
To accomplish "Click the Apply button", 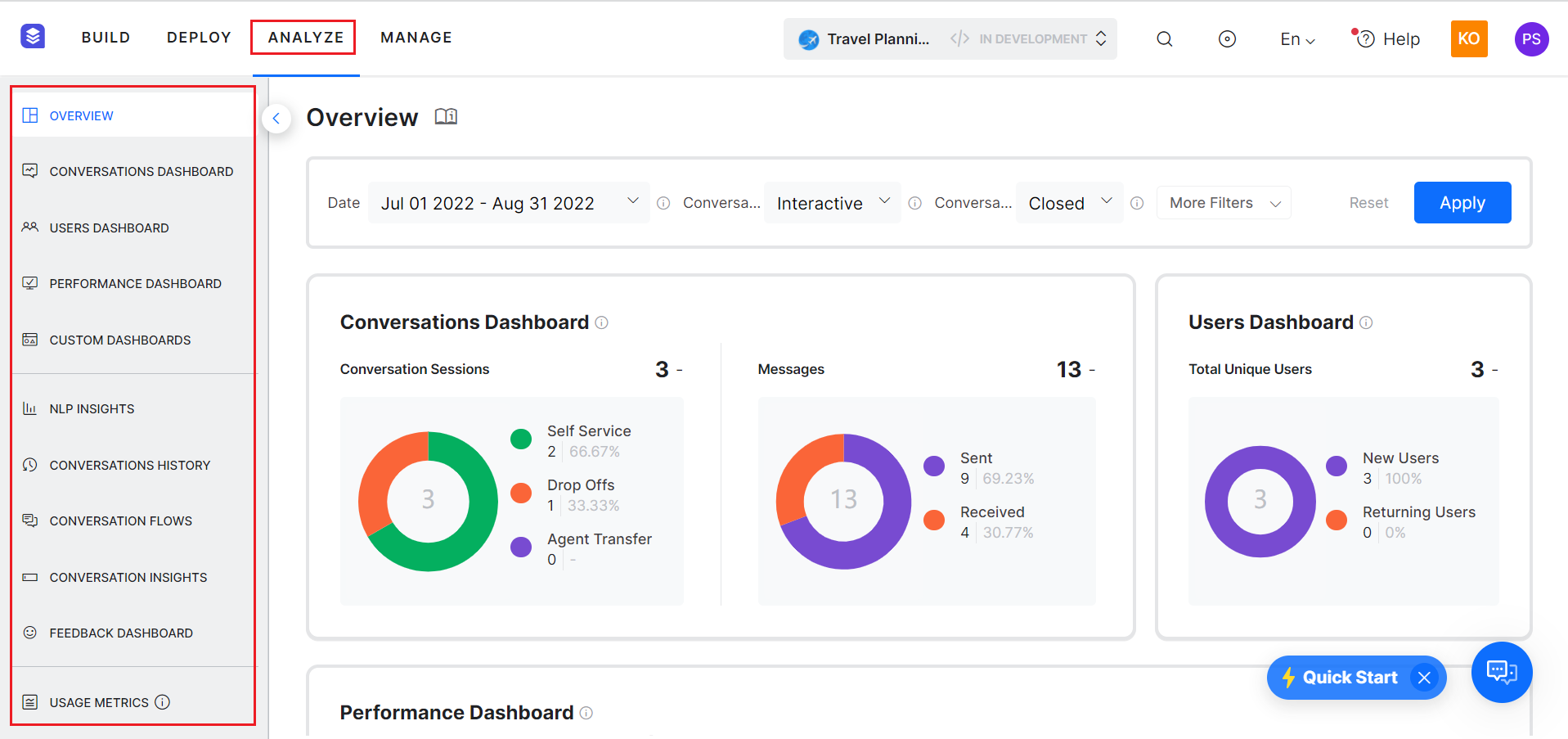I will [1462, 202].
